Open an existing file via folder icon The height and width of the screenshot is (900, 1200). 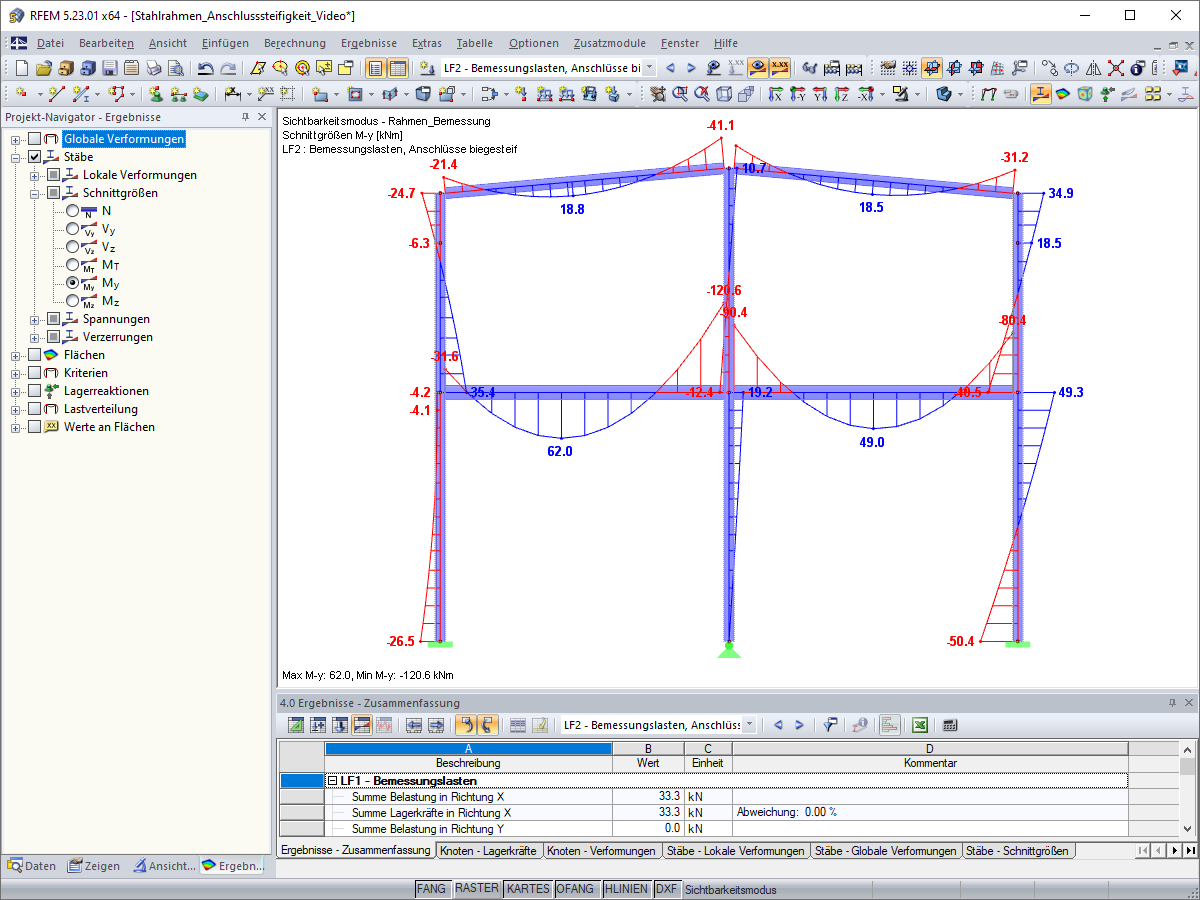tap(44, 68)
